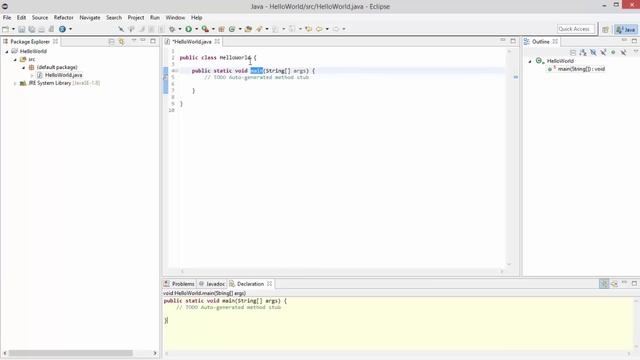The height and width of the screenshot is (360, 640).
Task: Click the Open Perspective icon
Action: [x=605, y=29]
